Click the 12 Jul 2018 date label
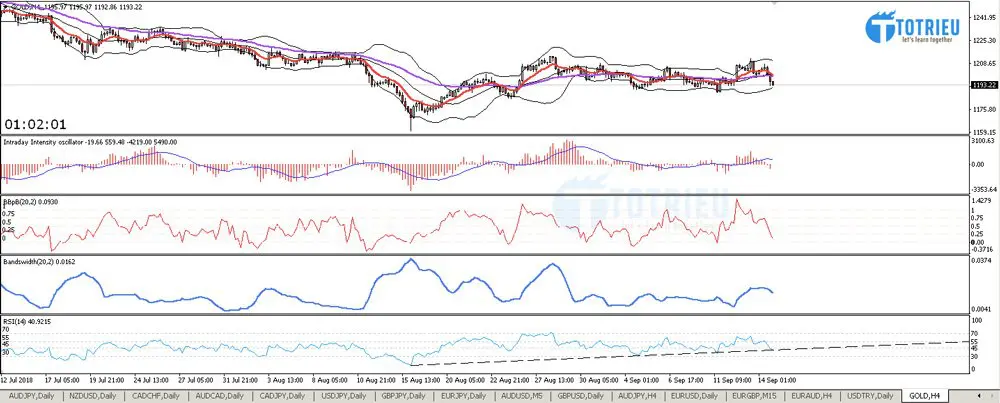Image resolution: width=1000 pixels, height=403 pixels. (18, 380)
